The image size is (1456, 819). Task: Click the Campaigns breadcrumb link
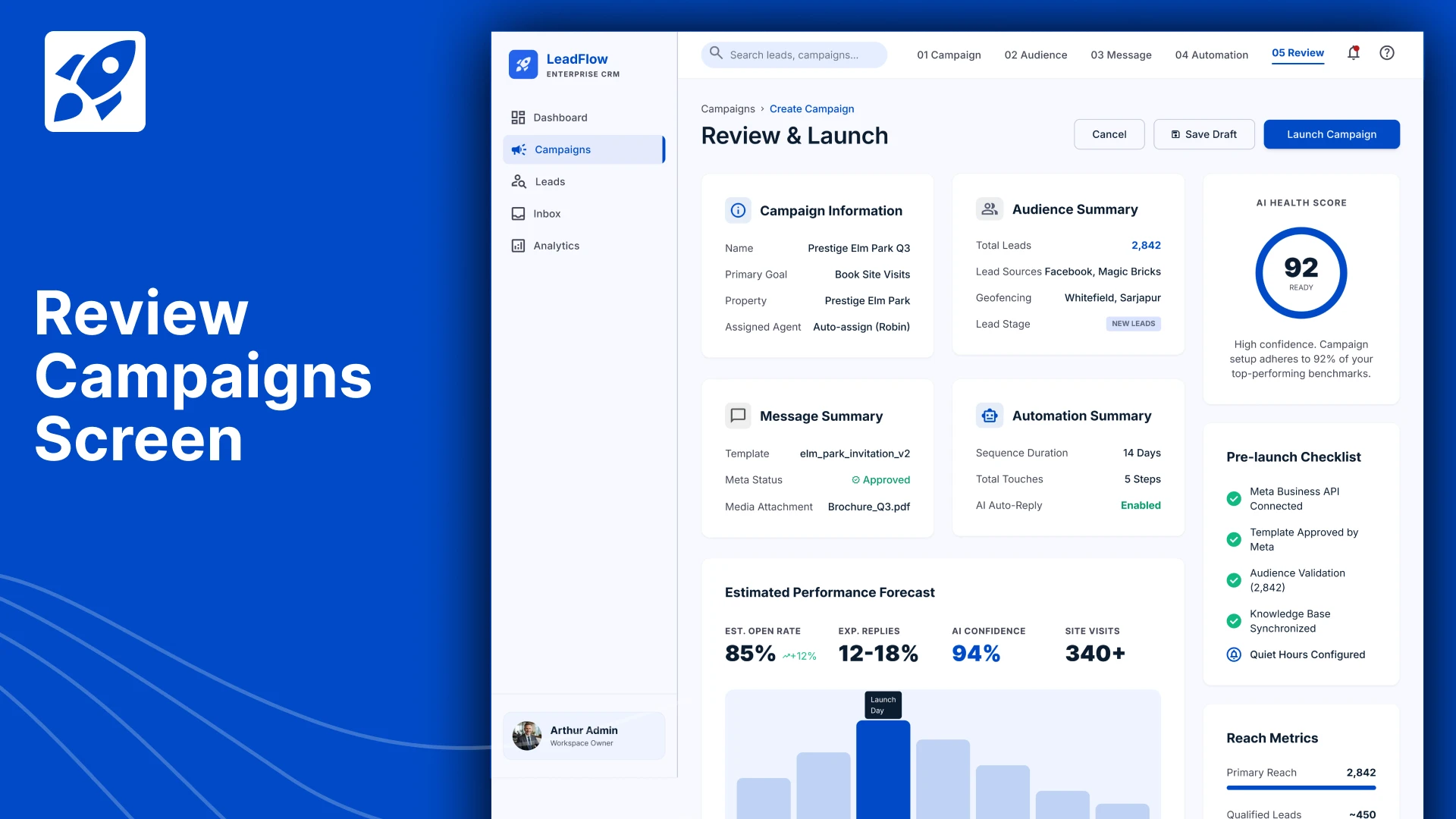point(727,109)
